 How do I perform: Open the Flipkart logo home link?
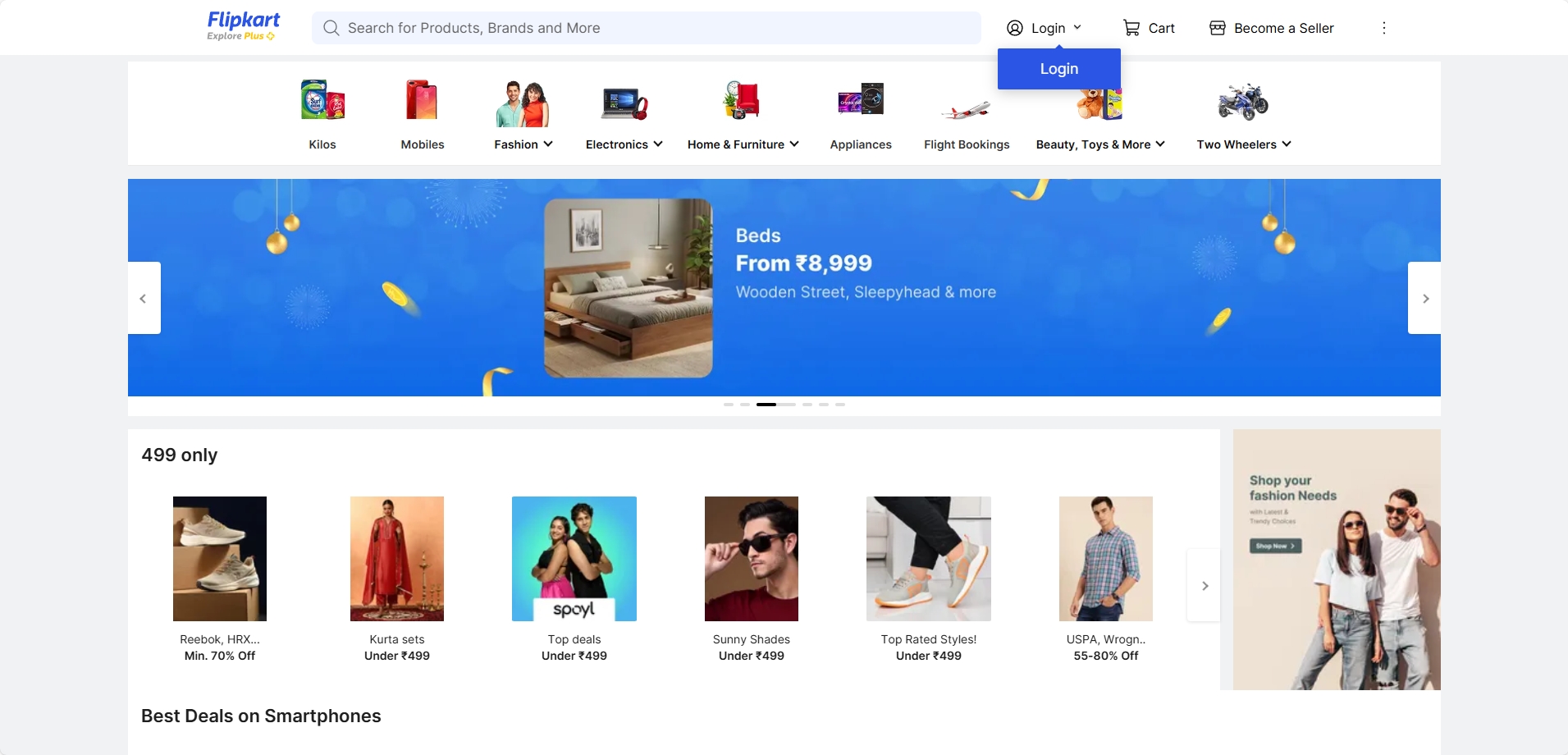pyautogui.click(x=244, y=21)
